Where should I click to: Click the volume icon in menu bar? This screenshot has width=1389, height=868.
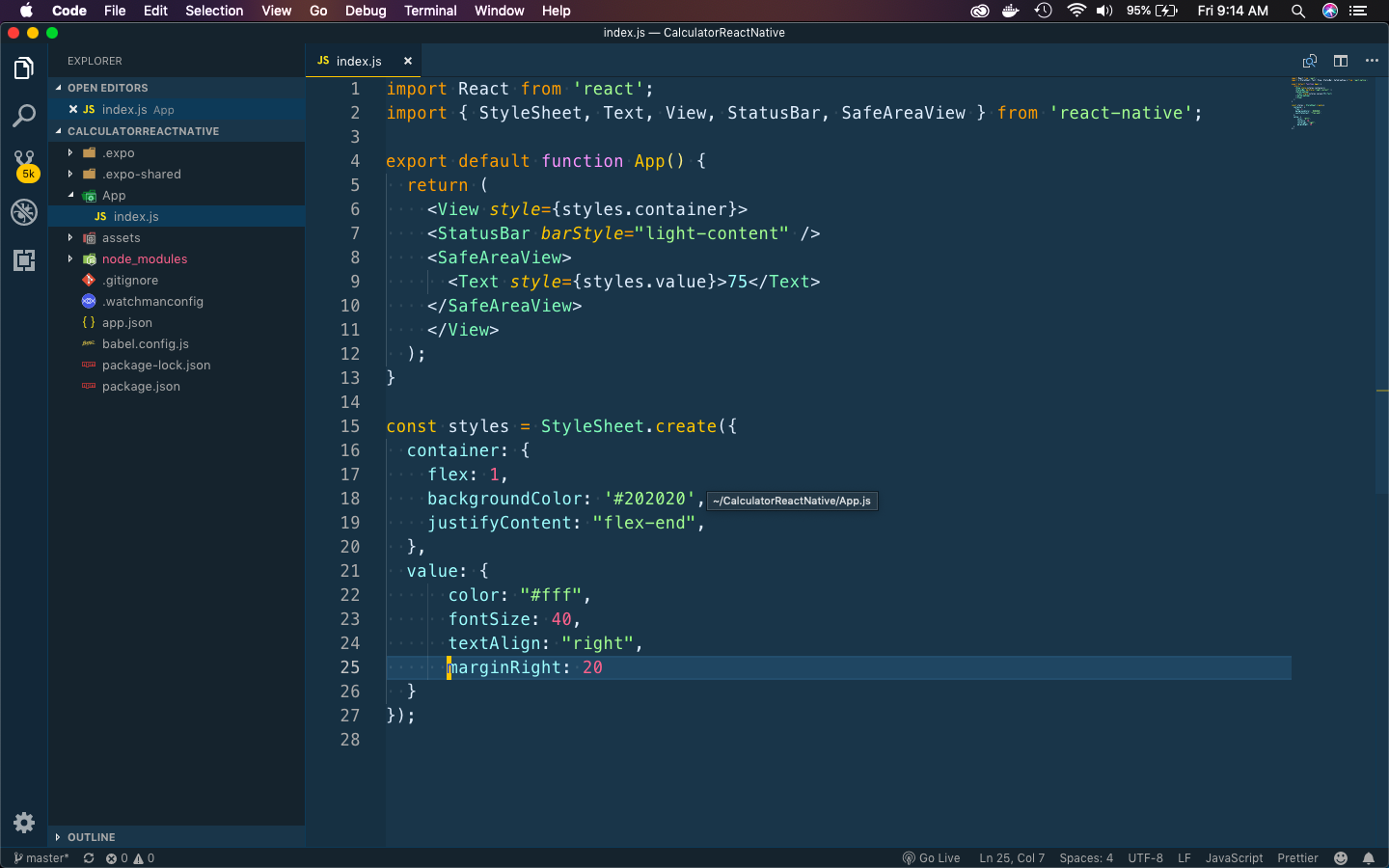coord(1104,11)
